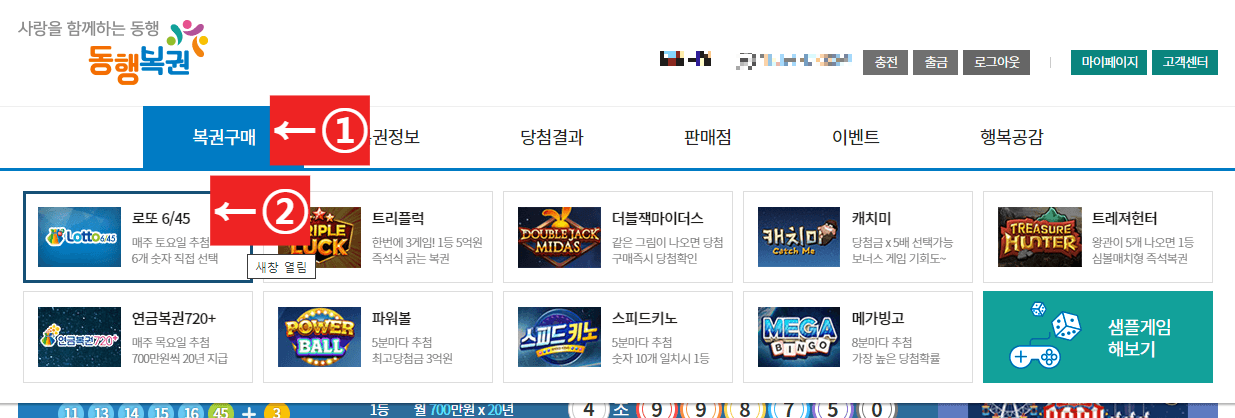Click the '최고당첨금 3억원' text

coord(412,359)
